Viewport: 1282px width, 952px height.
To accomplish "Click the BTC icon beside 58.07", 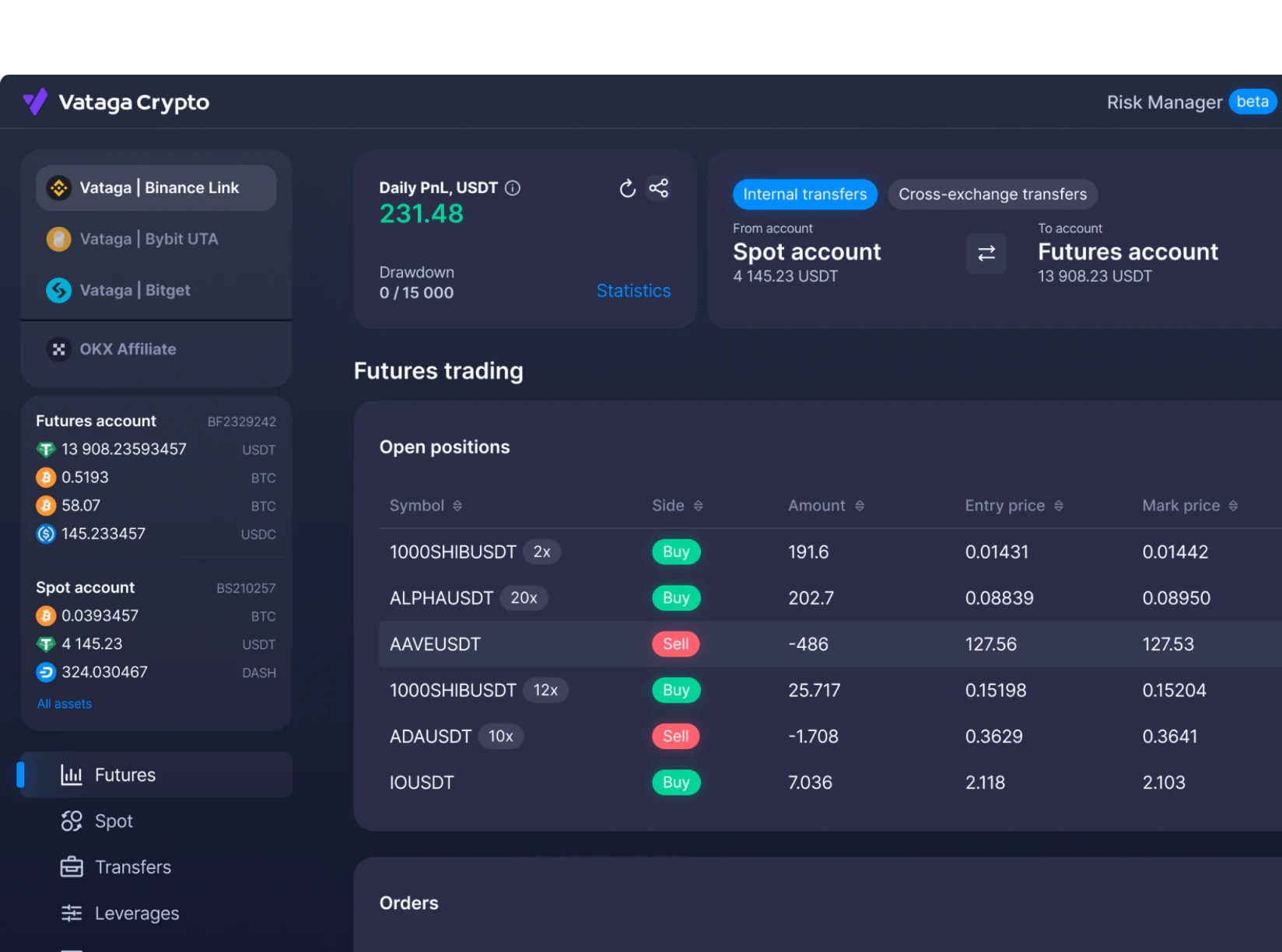I will click(x=46, y=506).
